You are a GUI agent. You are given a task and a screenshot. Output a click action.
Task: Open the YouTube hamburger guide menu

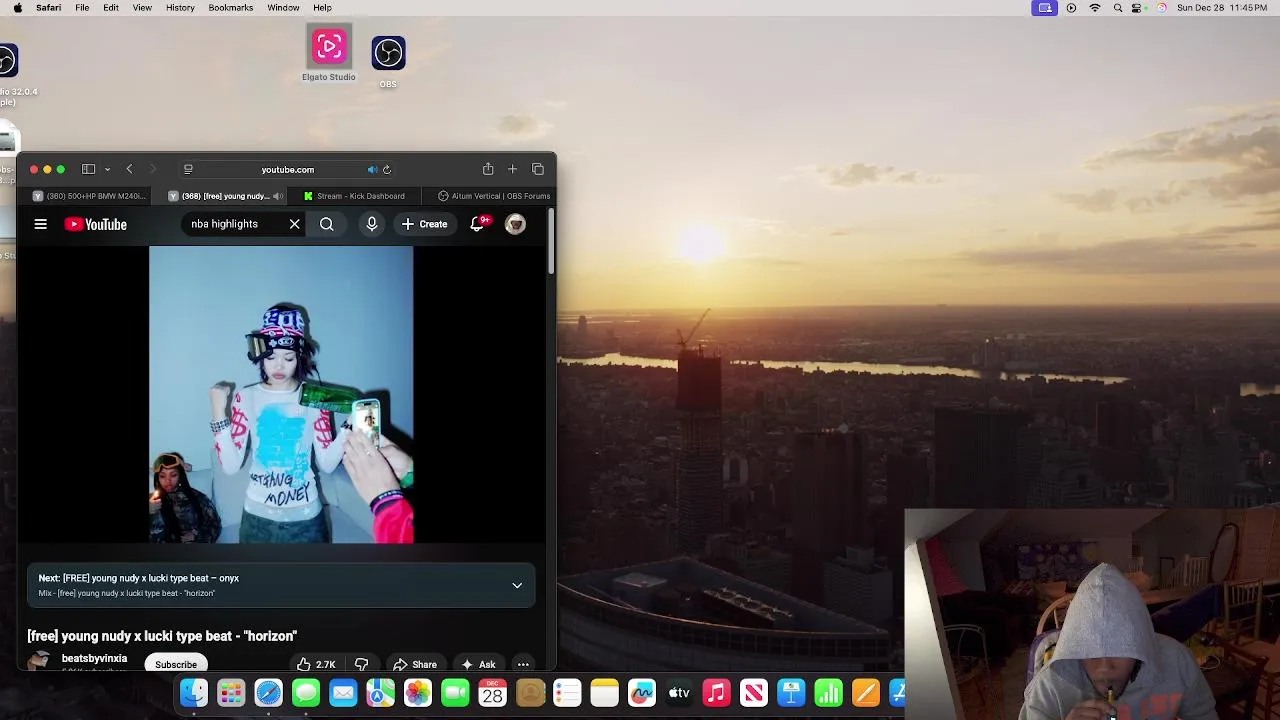(x=41, y=224)
